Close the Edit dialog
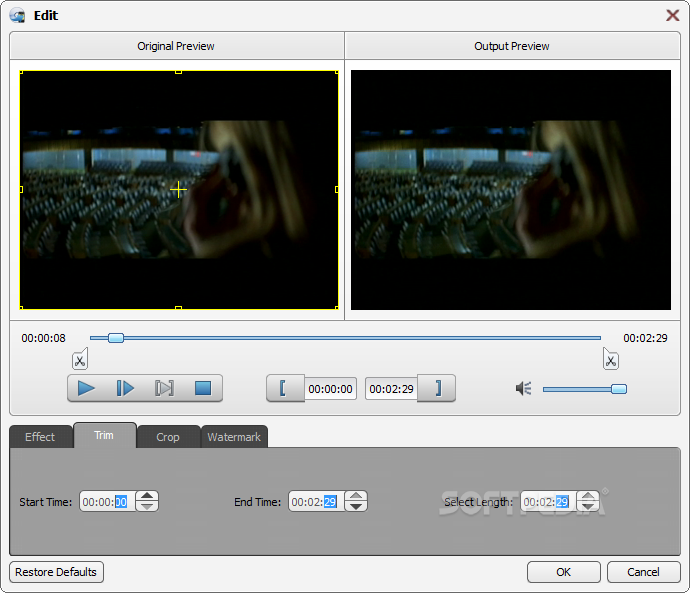Viewport: 690px width, 593px height. [x=672, y=15]
